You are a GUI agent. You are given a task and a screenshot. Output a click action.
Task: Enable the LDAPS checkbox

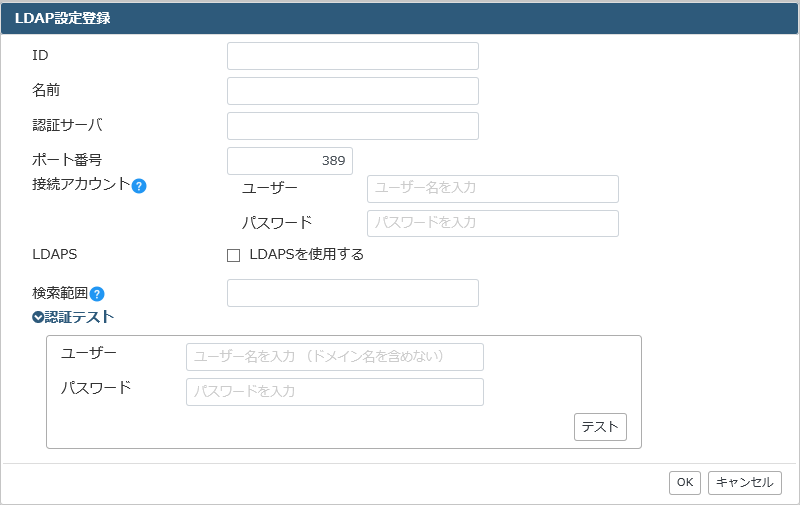(233, 255)
